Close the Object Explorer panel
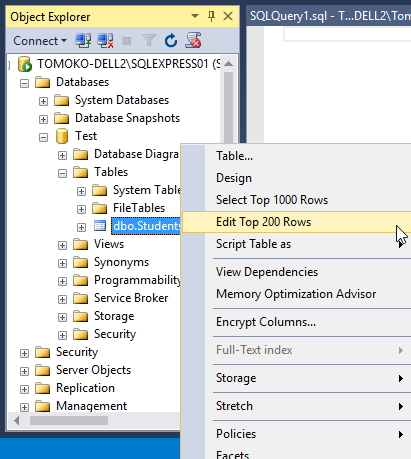Image resolution: width=411 pixels, height=459 pixels. (x=228, y=16)
